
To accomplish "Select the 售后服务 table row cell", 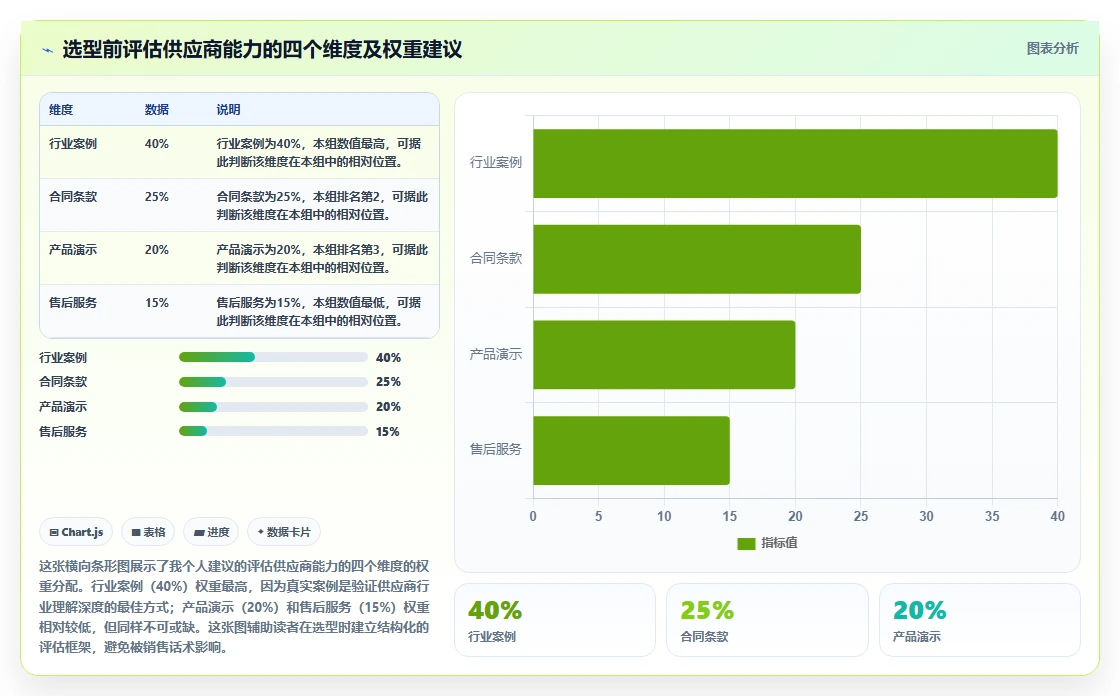I will point(73,302).
